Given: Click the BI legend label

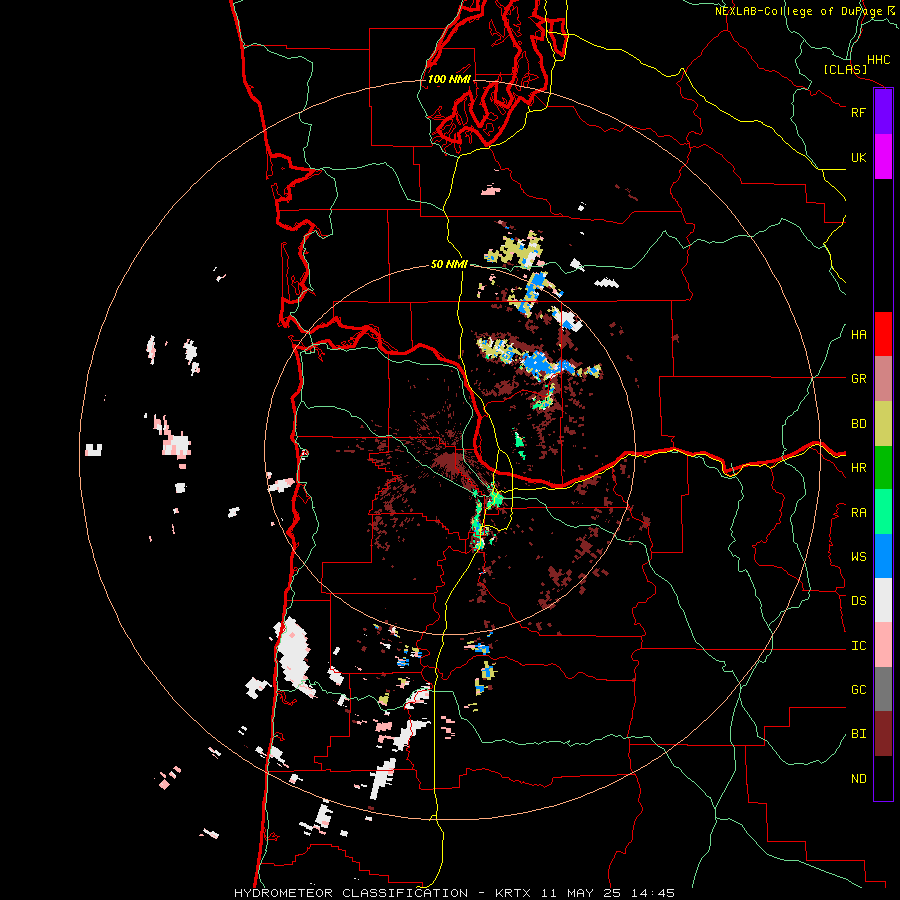Looking at the screenshot, I should click(x=858, y=734).
